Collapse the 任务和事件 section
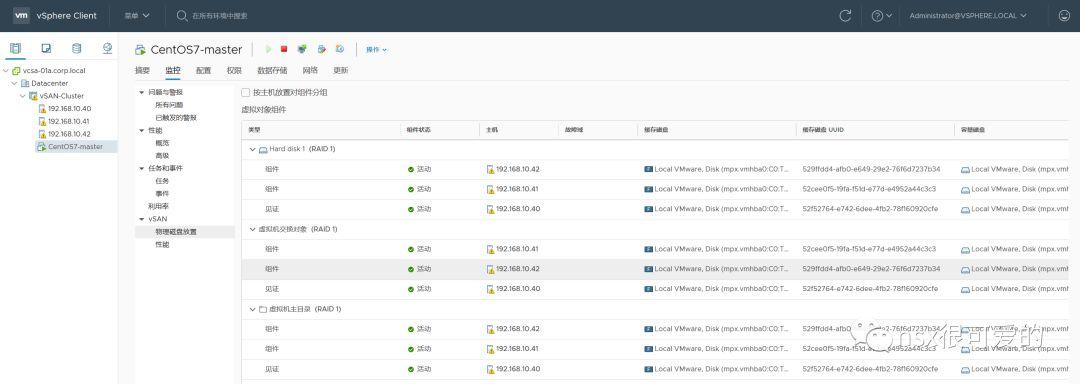 pos(142,168)
